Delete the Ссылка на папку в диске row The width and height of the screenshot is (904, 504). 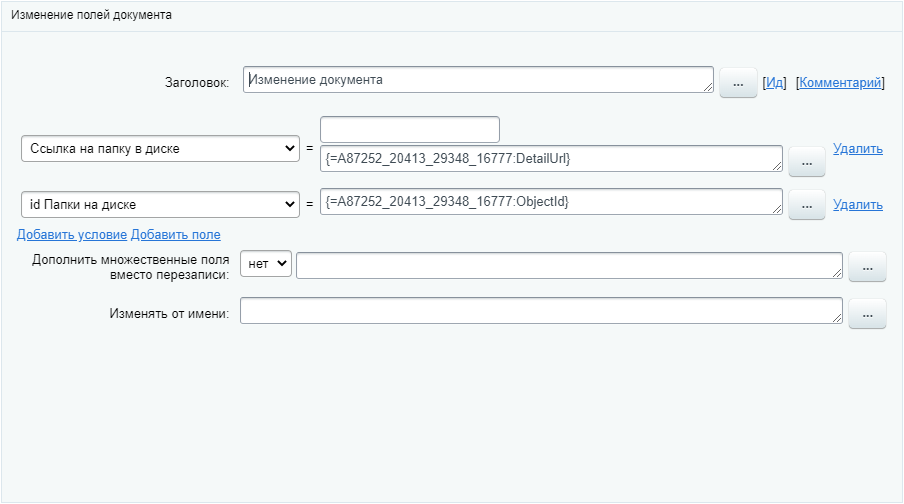tap(857, 149)
